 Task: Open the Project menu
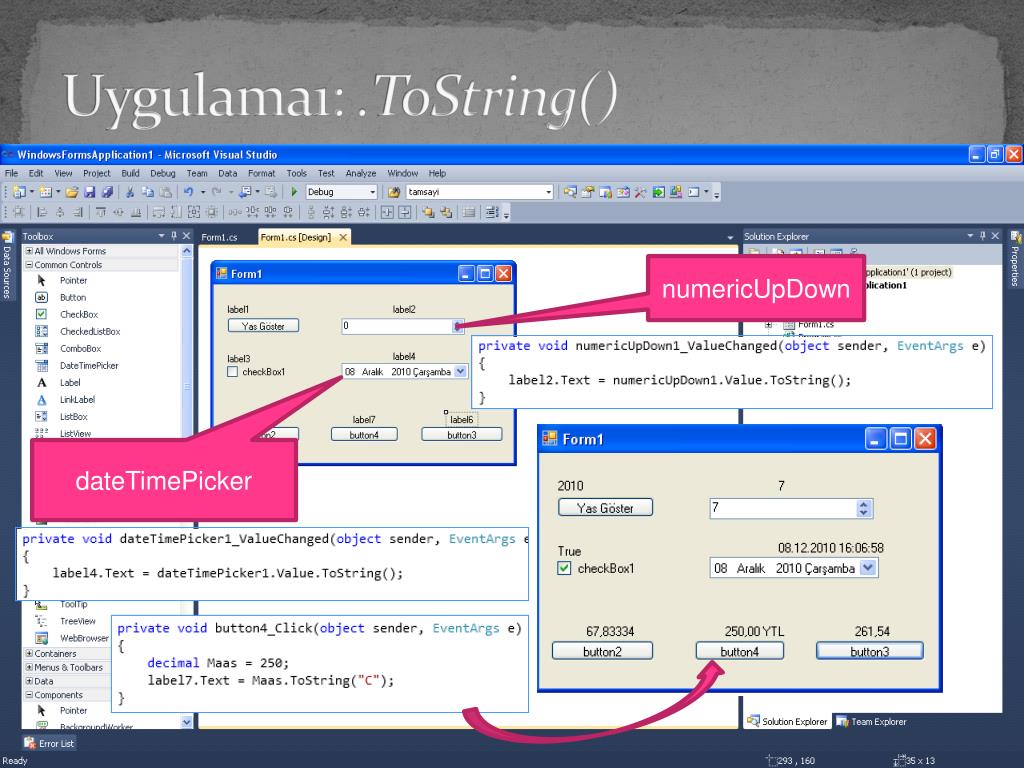97,174
